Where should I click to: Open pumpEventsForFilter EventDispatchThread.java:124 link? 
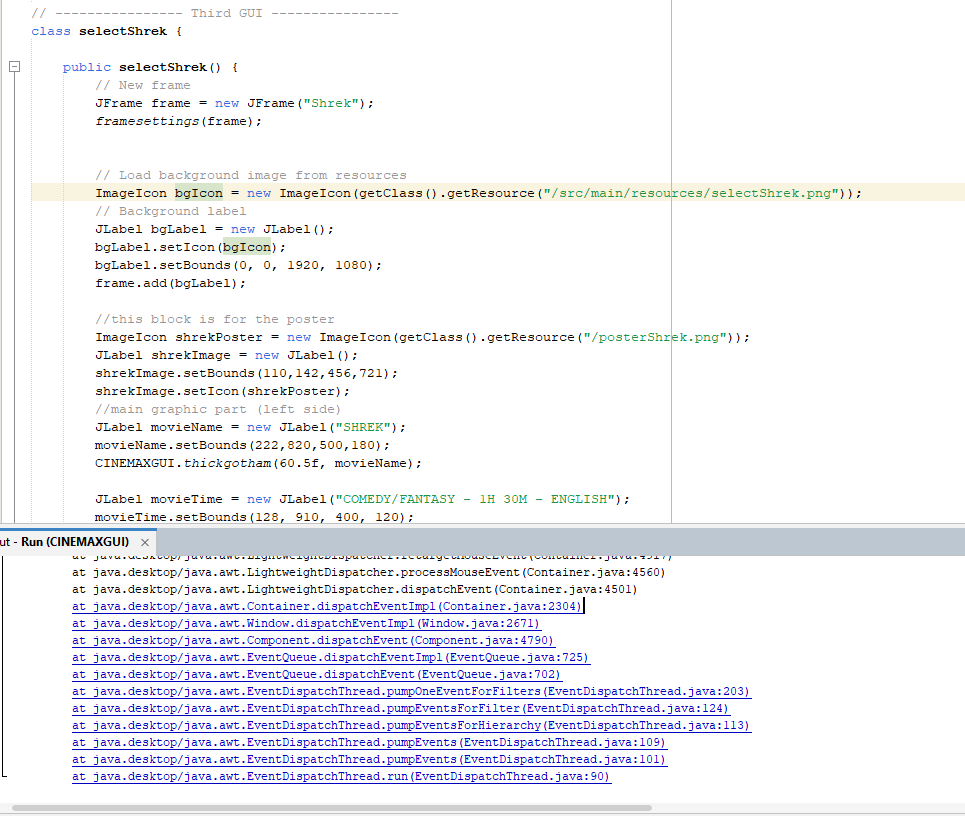click(401, 708)
